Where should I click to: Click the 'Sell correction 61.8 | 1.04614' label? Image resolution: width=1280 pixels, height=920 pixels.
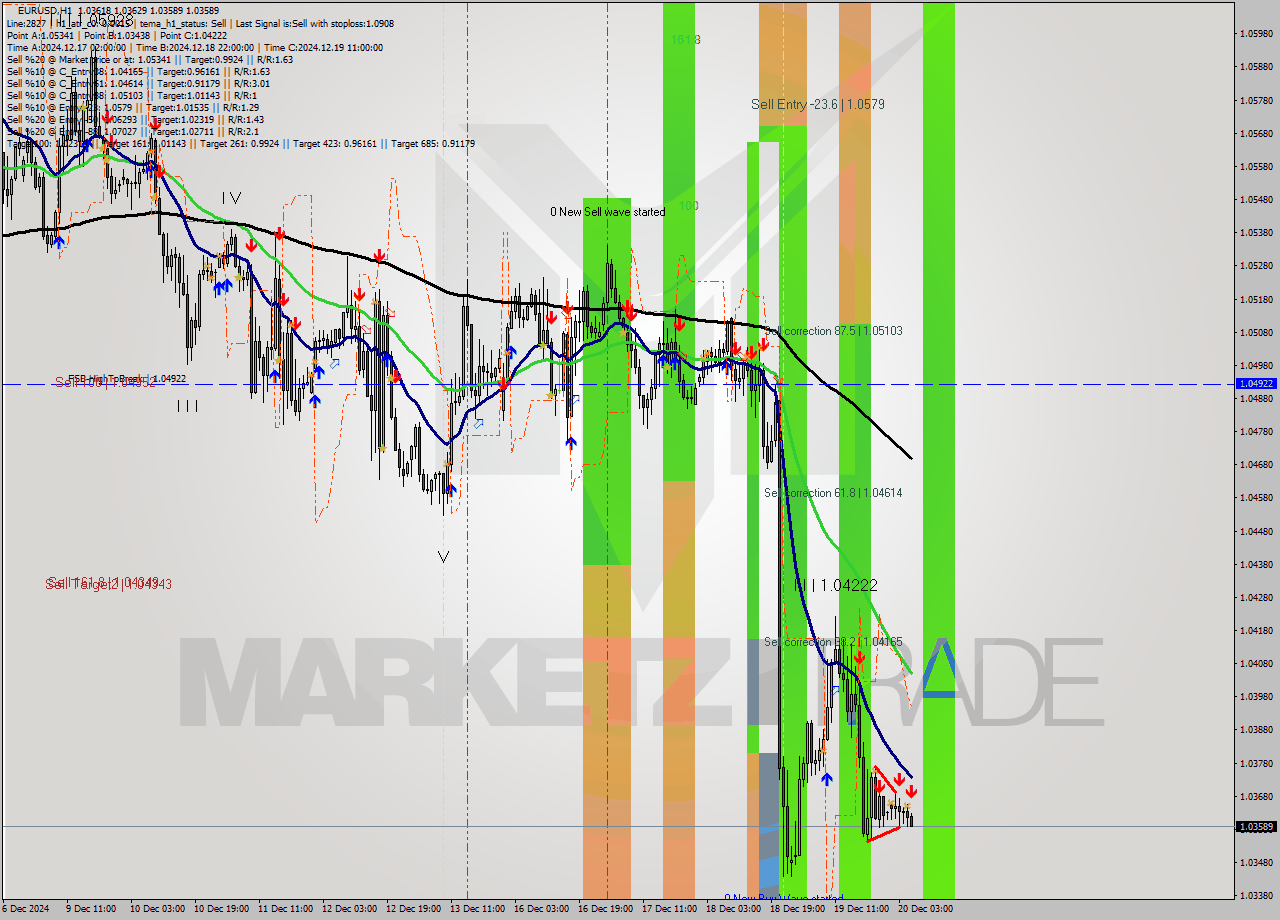(833, 493)
